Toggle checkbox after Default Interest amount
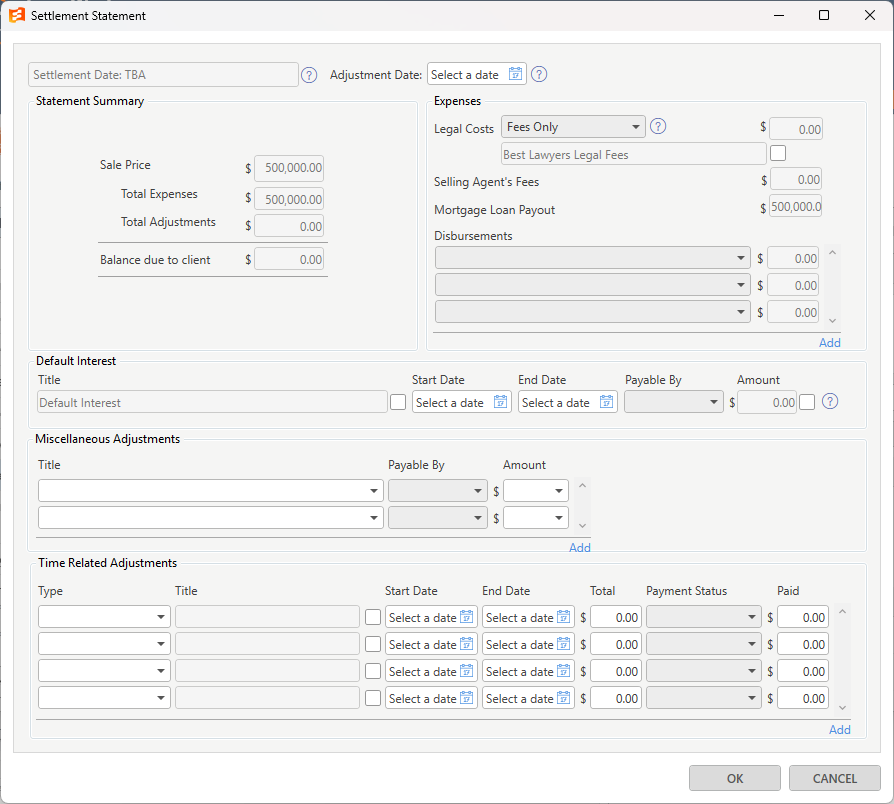Image resolution: width=894 pixels, height=804 pixels. (x=807, y=402)
